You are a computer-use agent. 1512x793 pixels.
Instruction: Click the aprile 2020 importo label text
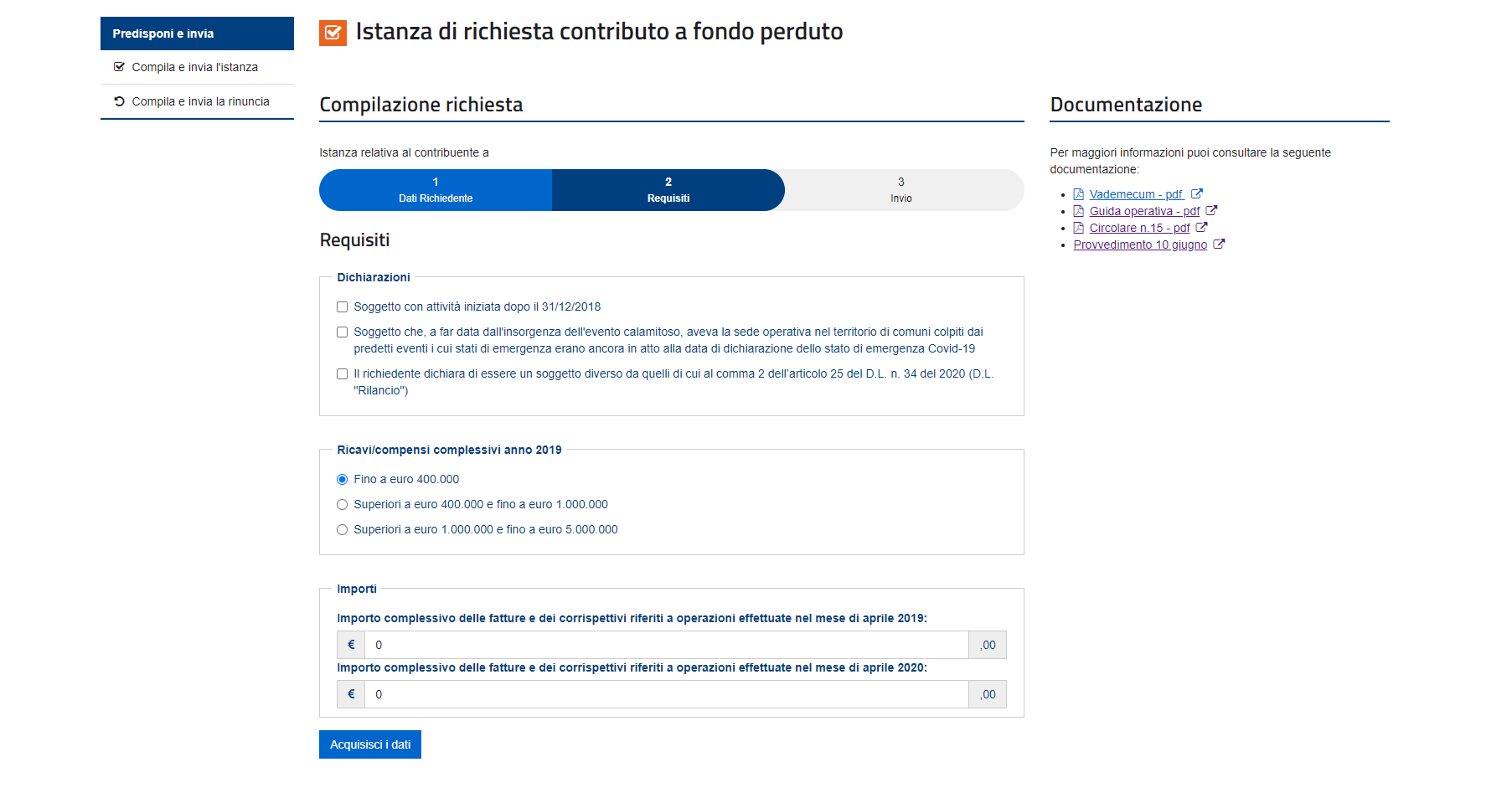point(632,667)
